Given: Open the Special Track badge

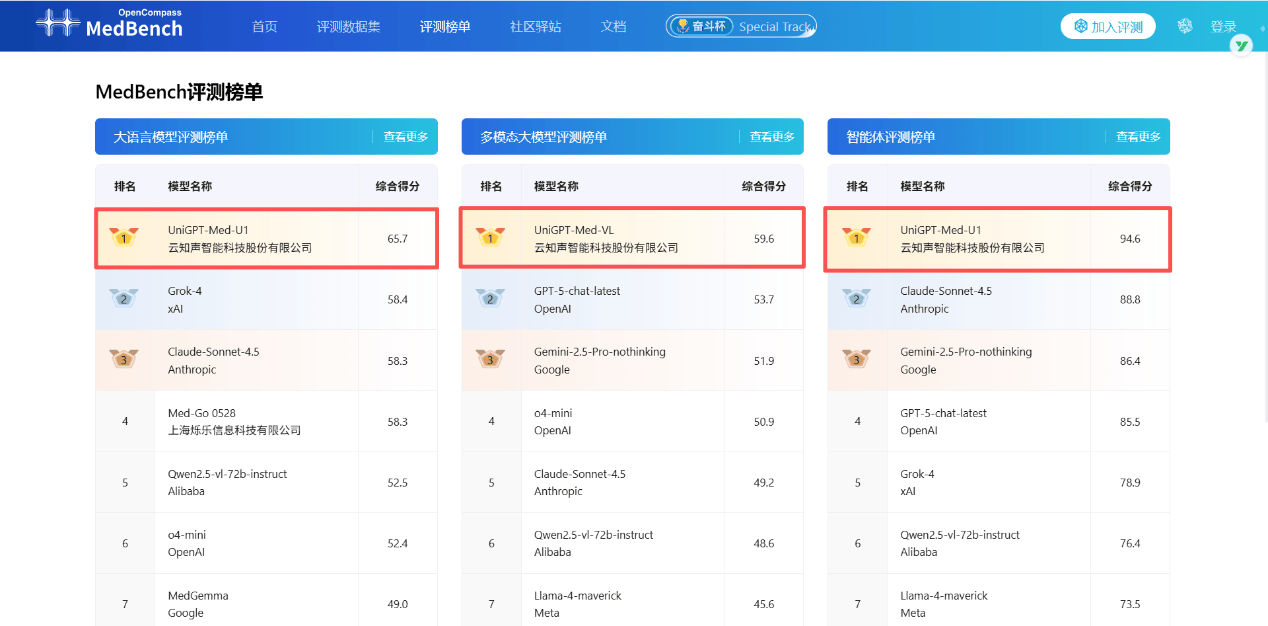Looking at the screenshot, I should coord(777,26).
